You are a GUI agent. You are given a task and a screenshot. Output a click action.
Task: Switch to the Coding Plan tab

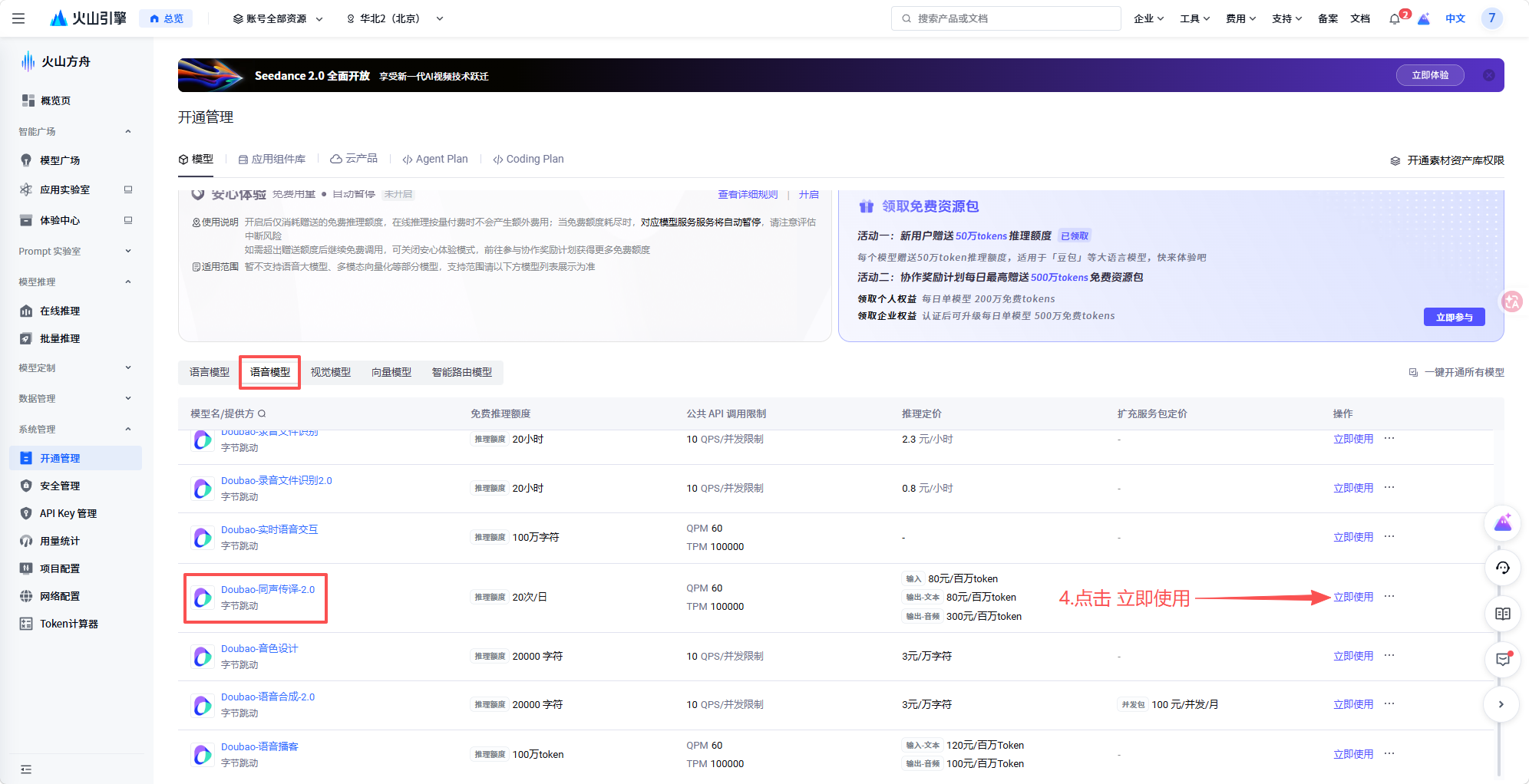528,159
